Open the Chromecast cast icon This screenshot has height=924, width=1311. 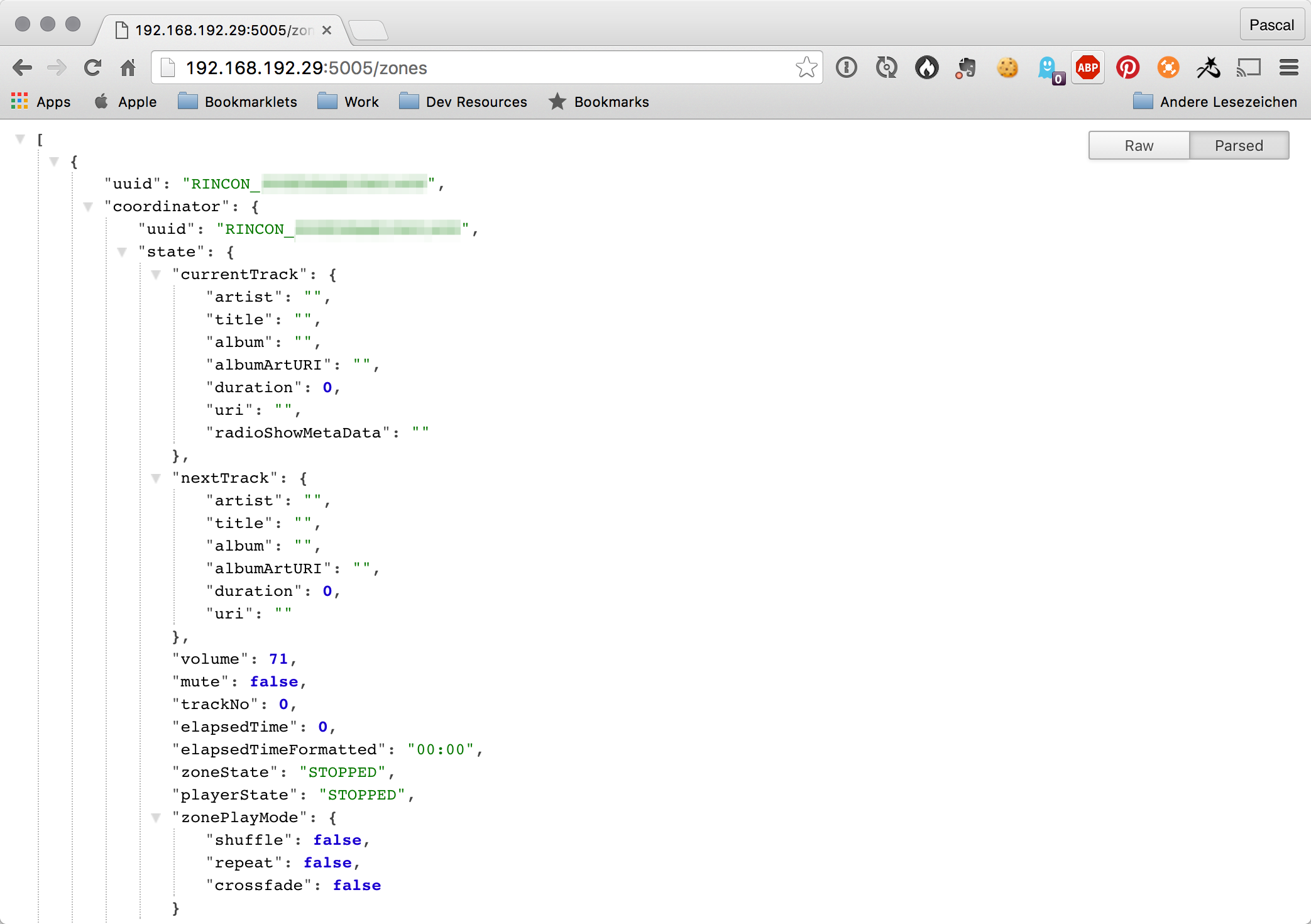pos(1248,67)
